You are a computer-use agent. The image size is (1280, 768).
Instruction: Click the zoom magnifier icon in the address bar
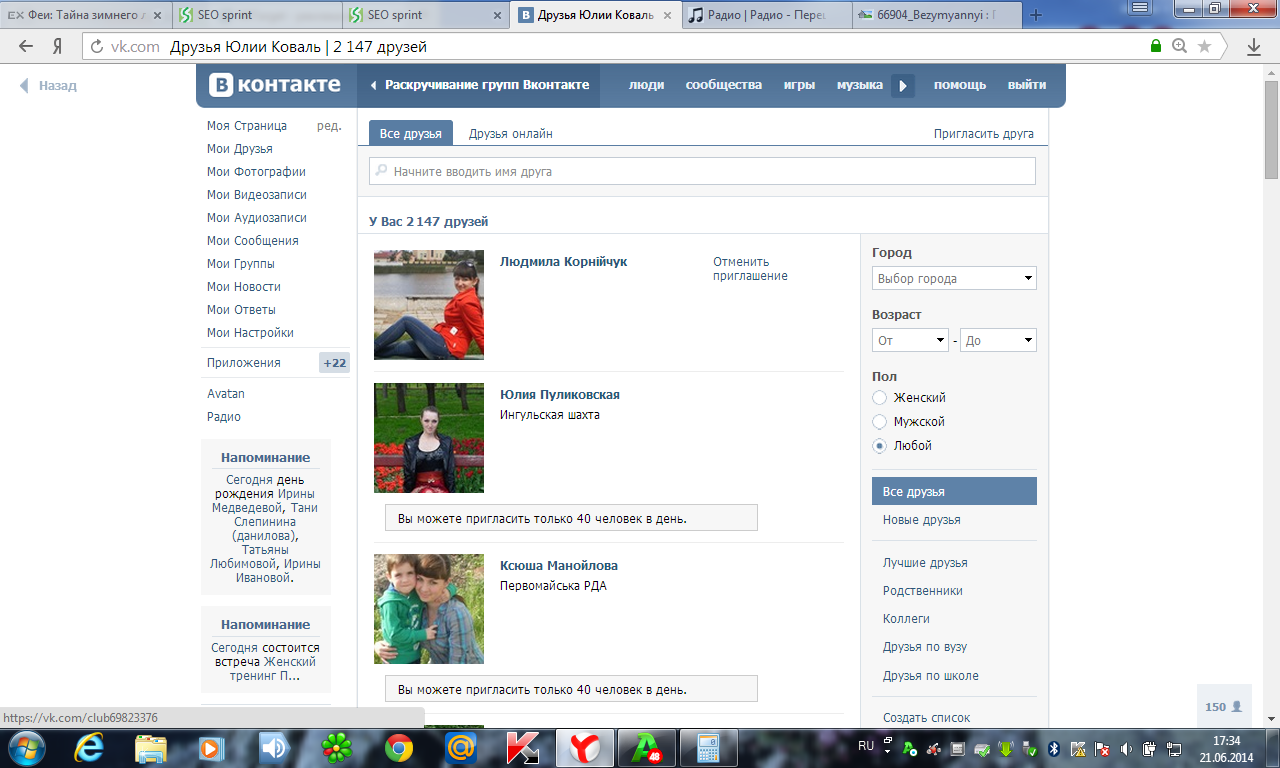[1180, 46]
